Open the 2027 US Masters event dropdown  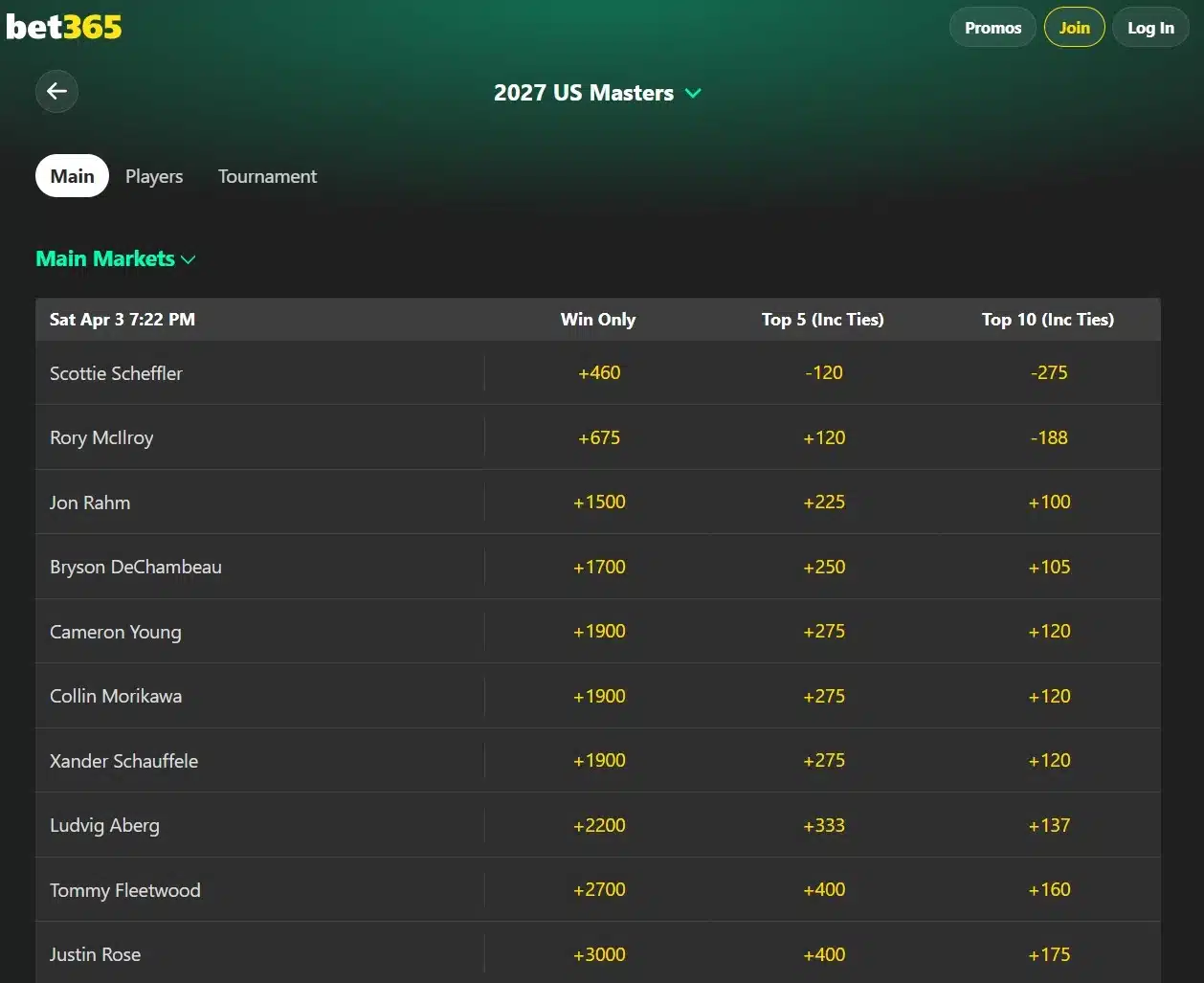coord(598,93)
